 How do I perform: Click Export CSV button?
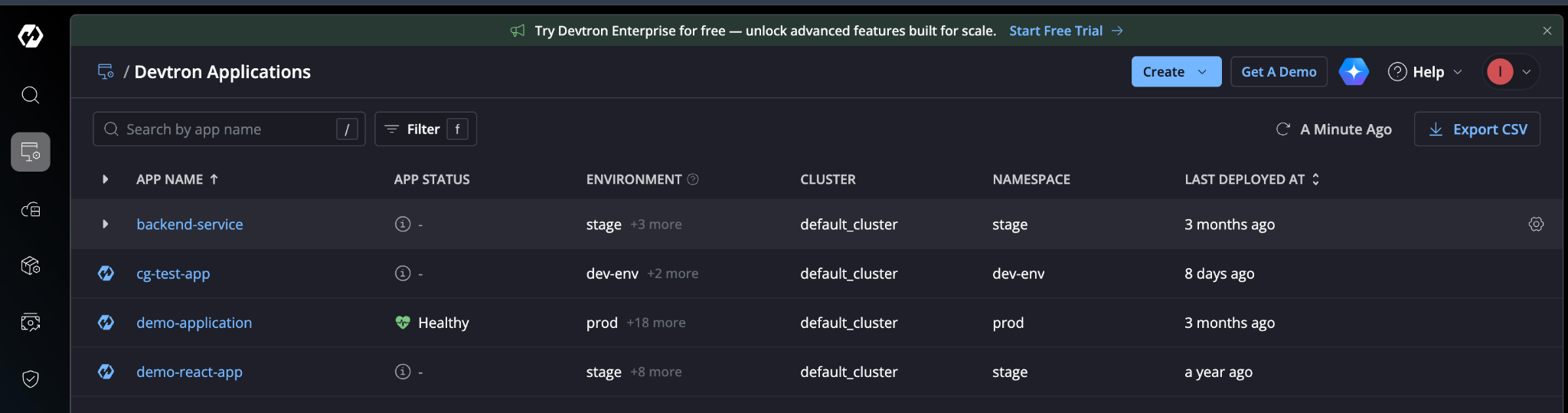1477,129
